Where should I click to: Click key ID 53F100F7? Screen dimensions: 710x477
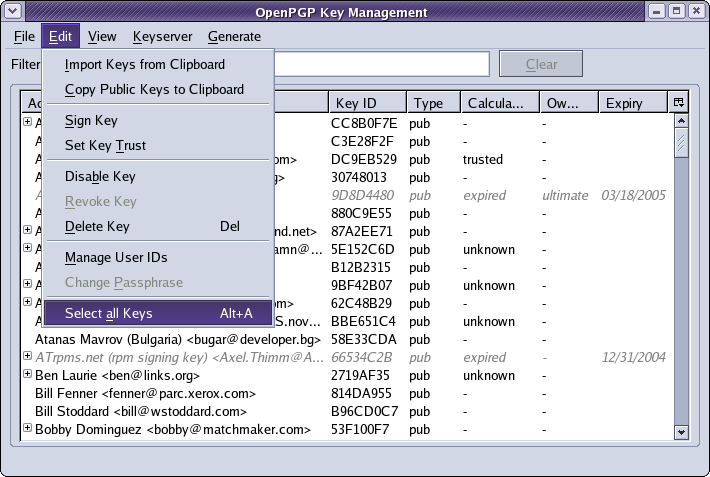click(360, 429)
